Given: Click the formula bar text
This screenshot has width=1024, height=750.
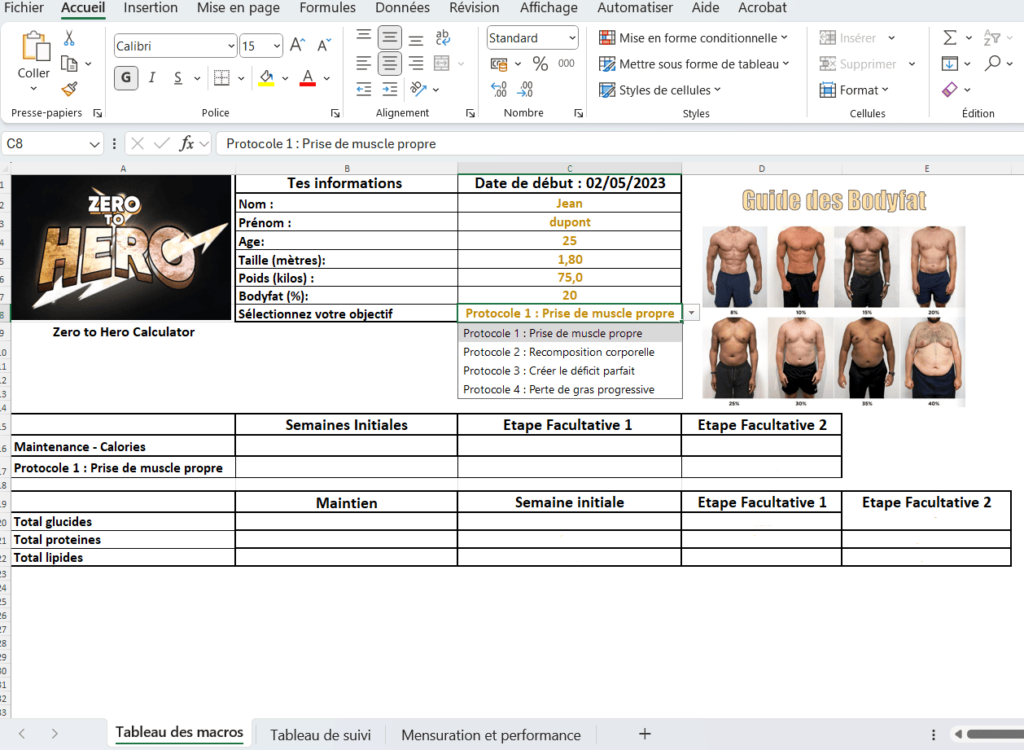Looking at the screenshot, I should point(331,144).
